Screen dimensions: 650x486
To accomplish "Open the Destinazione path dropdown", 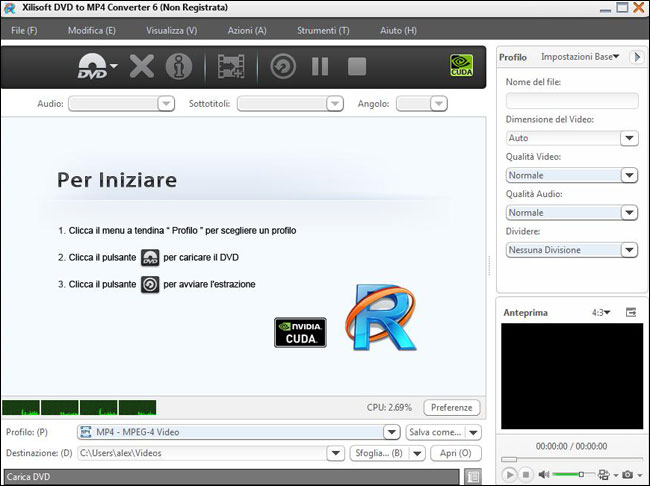I will click(335, 453).
